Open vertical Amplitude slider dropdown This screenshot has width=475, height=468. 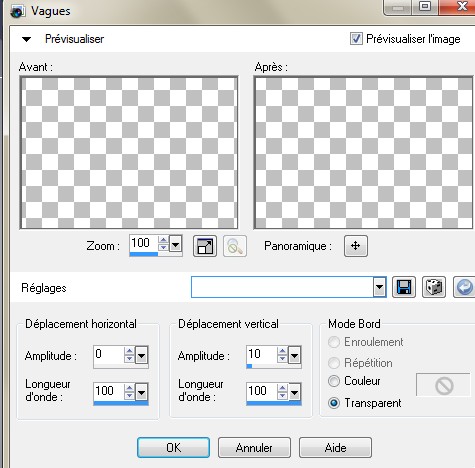(x=294, y=356)
